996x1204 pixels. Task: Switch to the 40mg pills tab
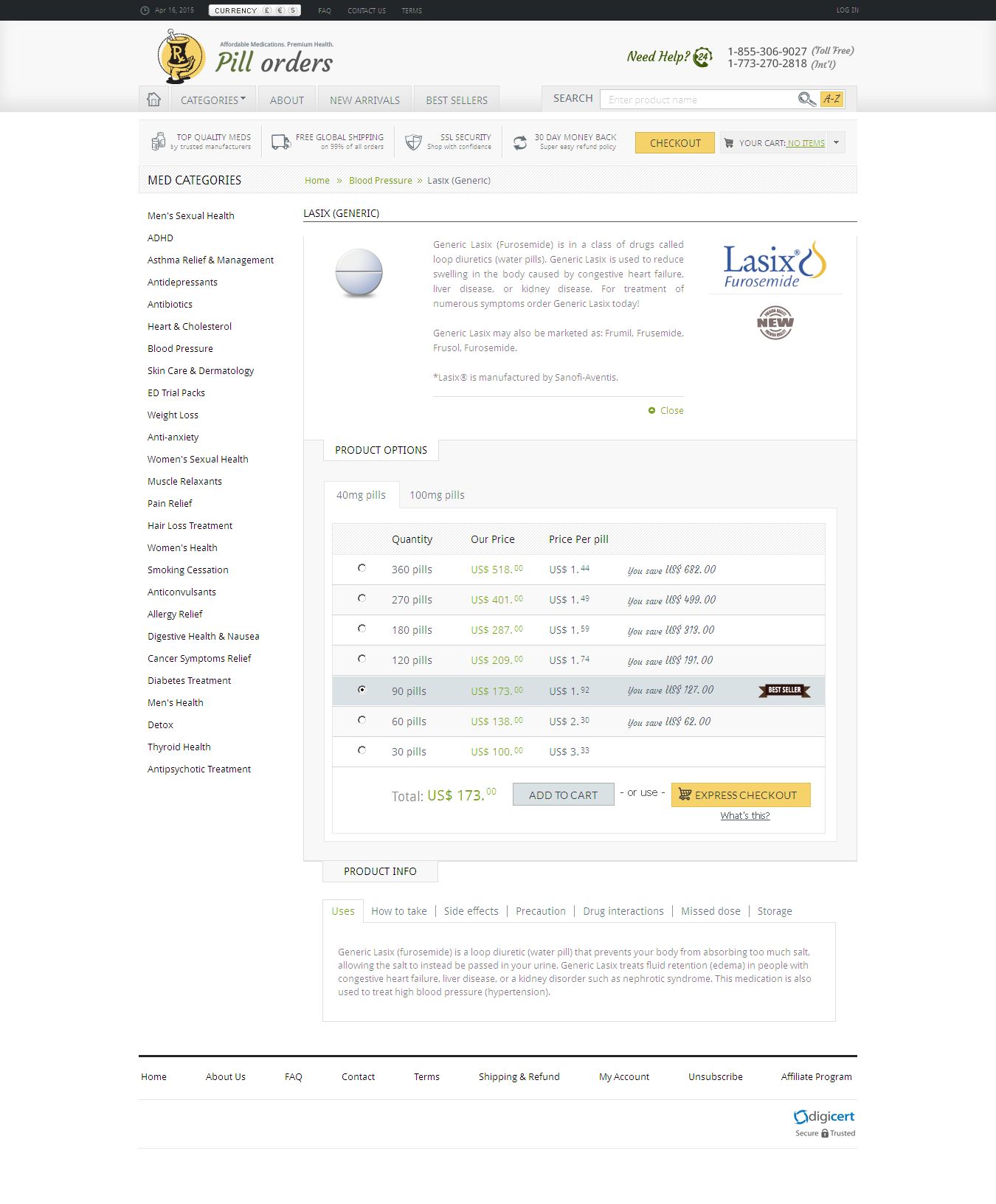point(362,495)
